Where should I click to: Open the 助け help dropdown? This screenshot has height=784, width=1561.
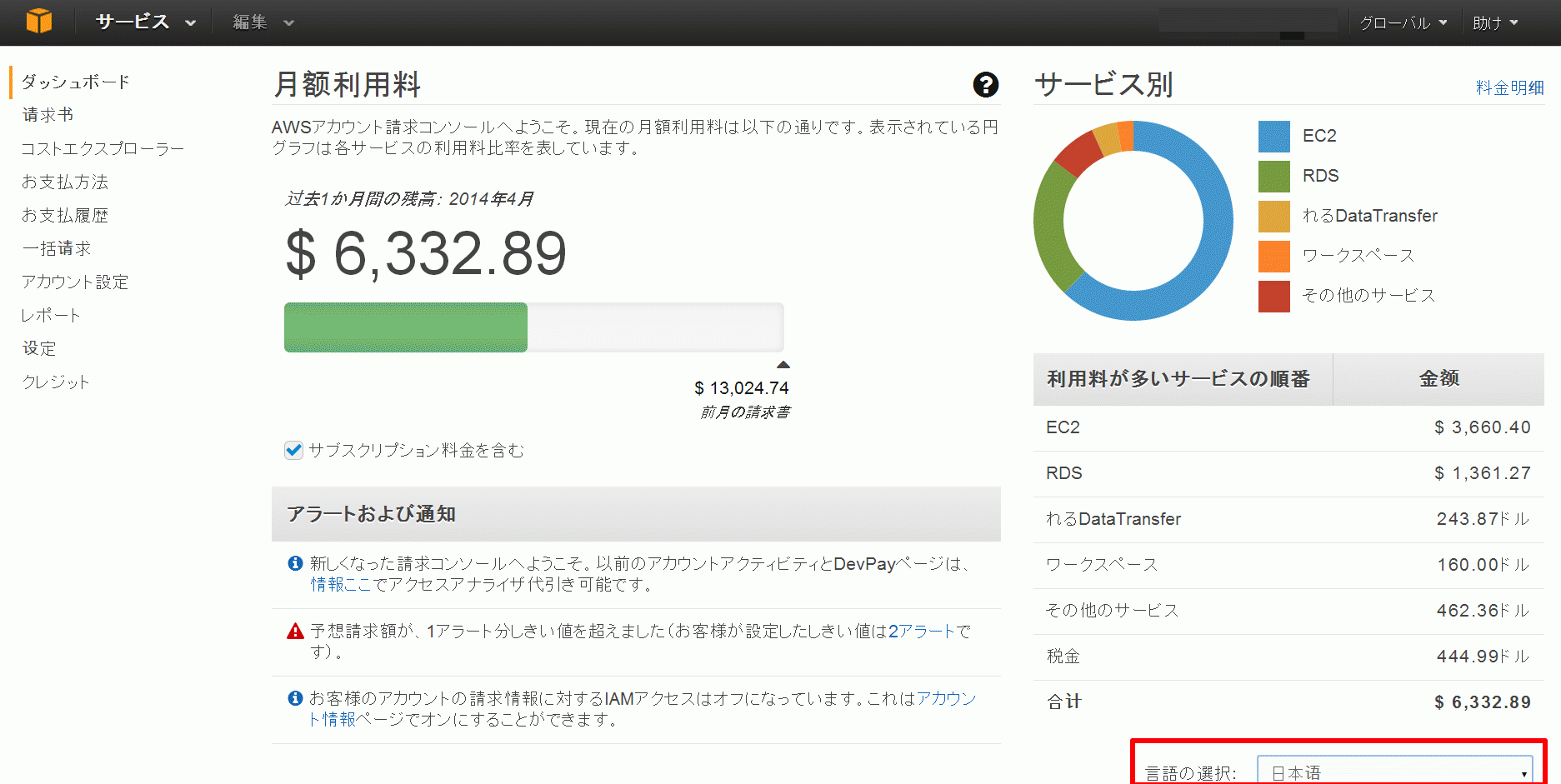(1495, 23)
